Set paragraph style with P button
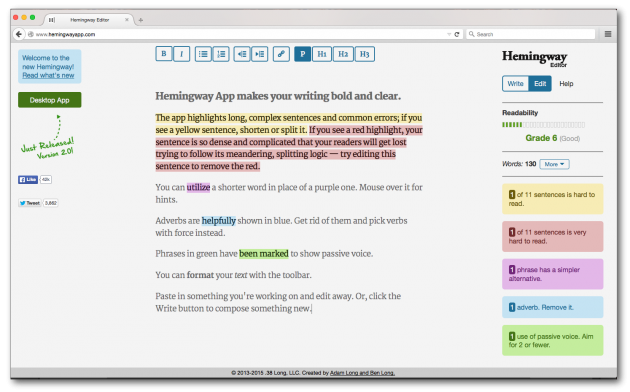 (x=303, y=54)
